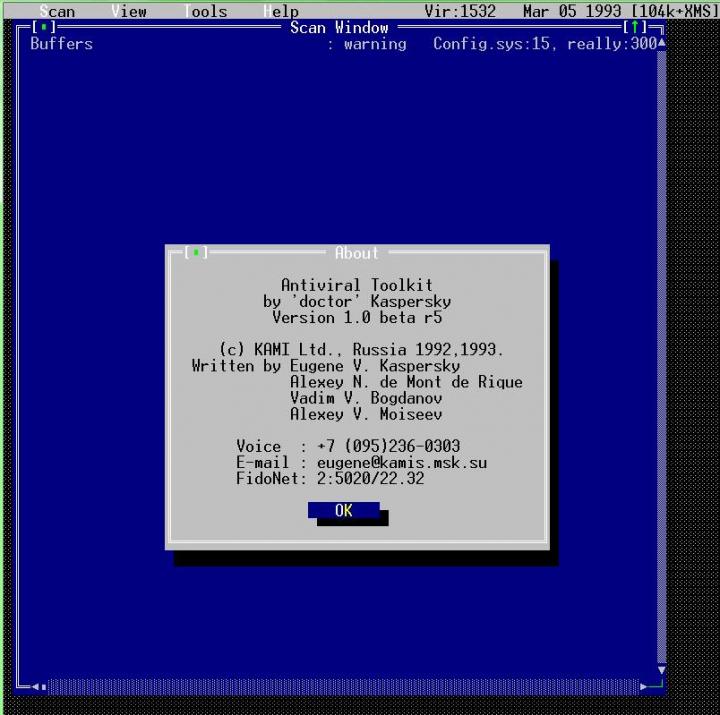Click the '[104k+XMS]' memory indicator
The height and width of the screenshot is (715, 720).
[x=674, y=11]
